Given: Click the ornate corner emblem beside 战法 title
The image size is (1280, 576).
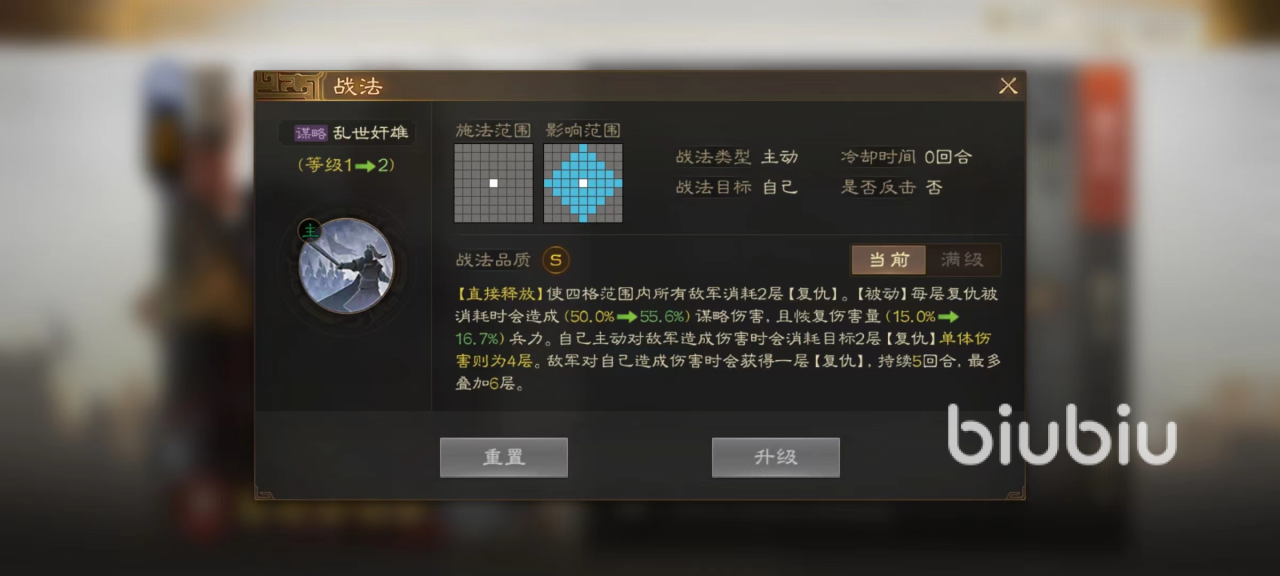Looking at the screenshot, I should [x=289, y=85].
